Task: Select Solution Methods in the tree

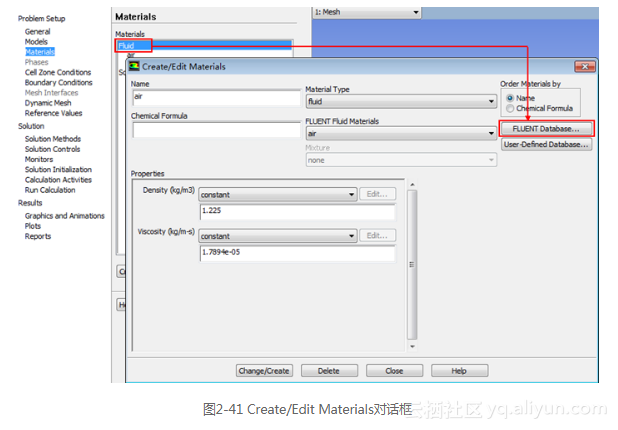Action: click(x=53, y=139)
